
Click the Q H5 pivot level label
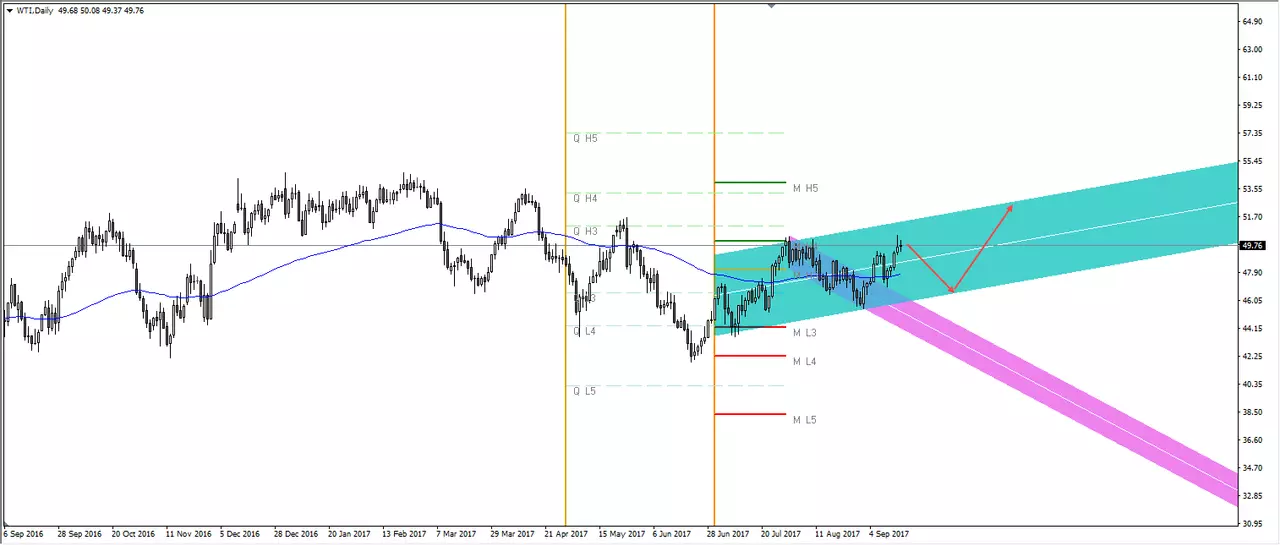(585, 138)
